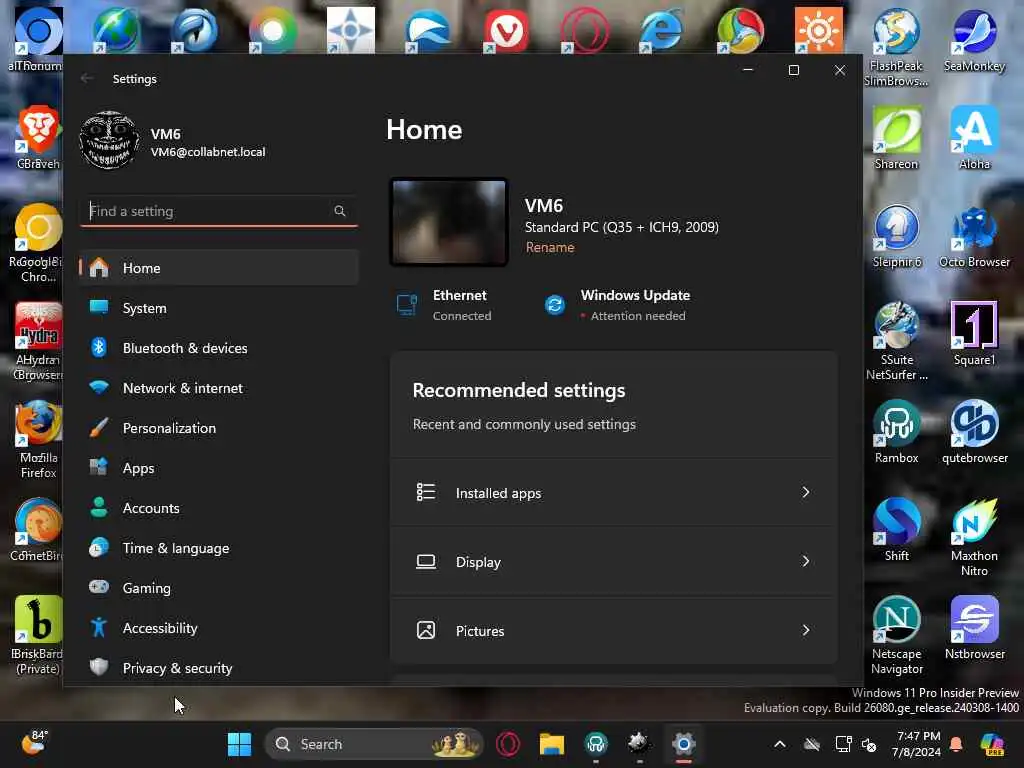1024x768 pixels.
Task: Open FlashPeak SlimBrowser desktop icon
Action: (896, 47)
